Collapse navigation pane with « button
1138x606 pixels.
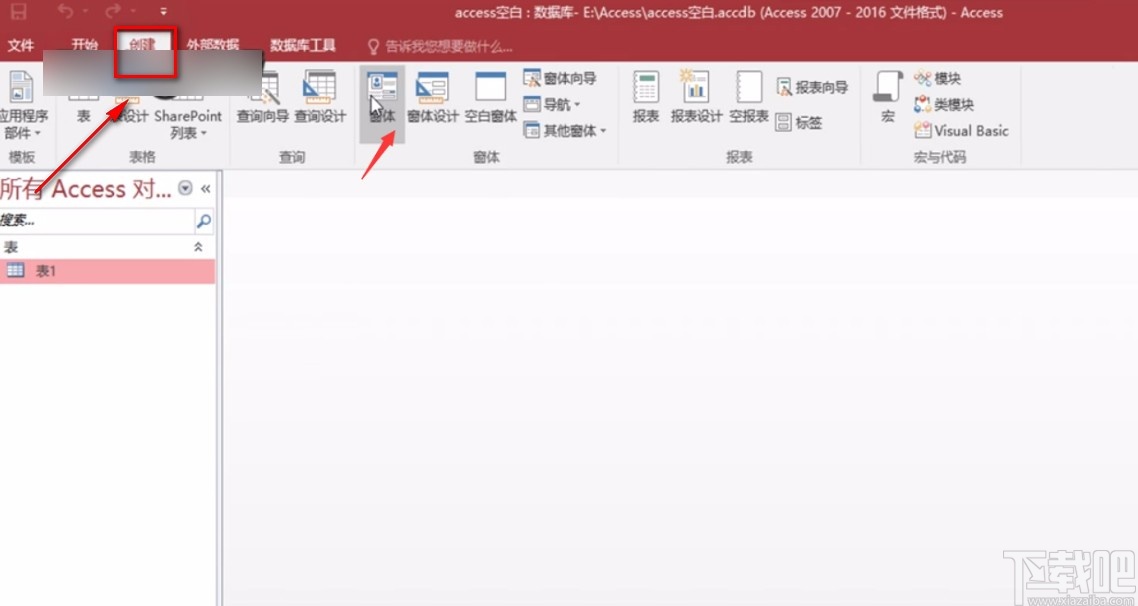(205, 188)
